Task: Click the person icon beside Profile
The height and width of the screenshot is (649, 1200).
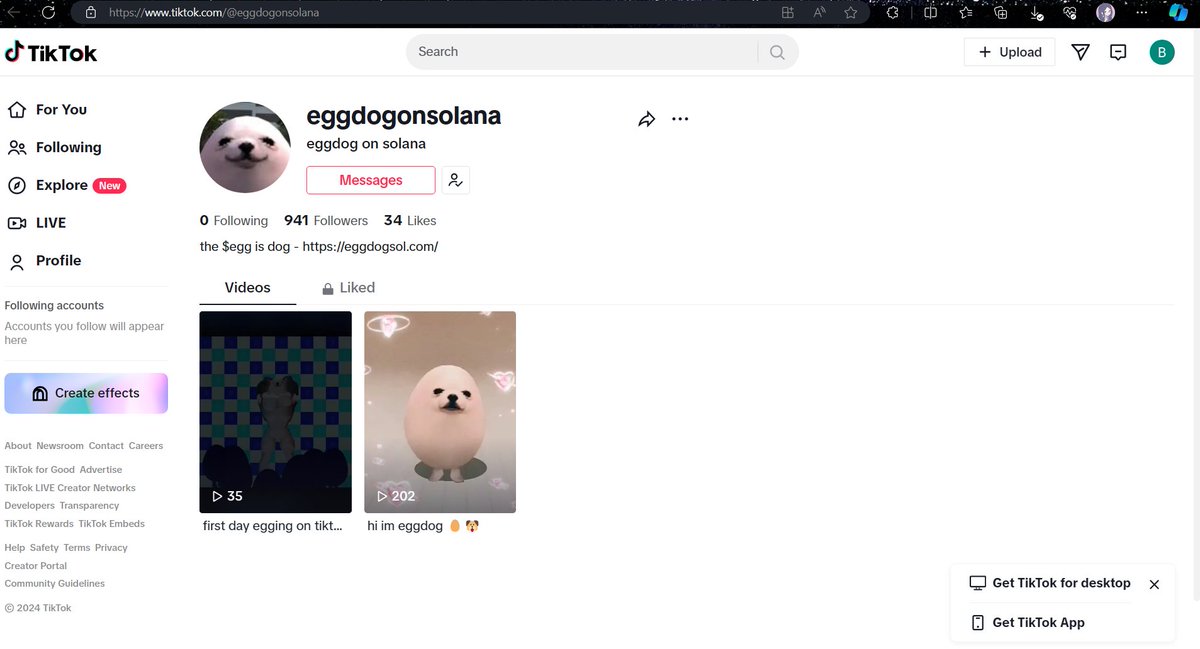Action: 16,262
